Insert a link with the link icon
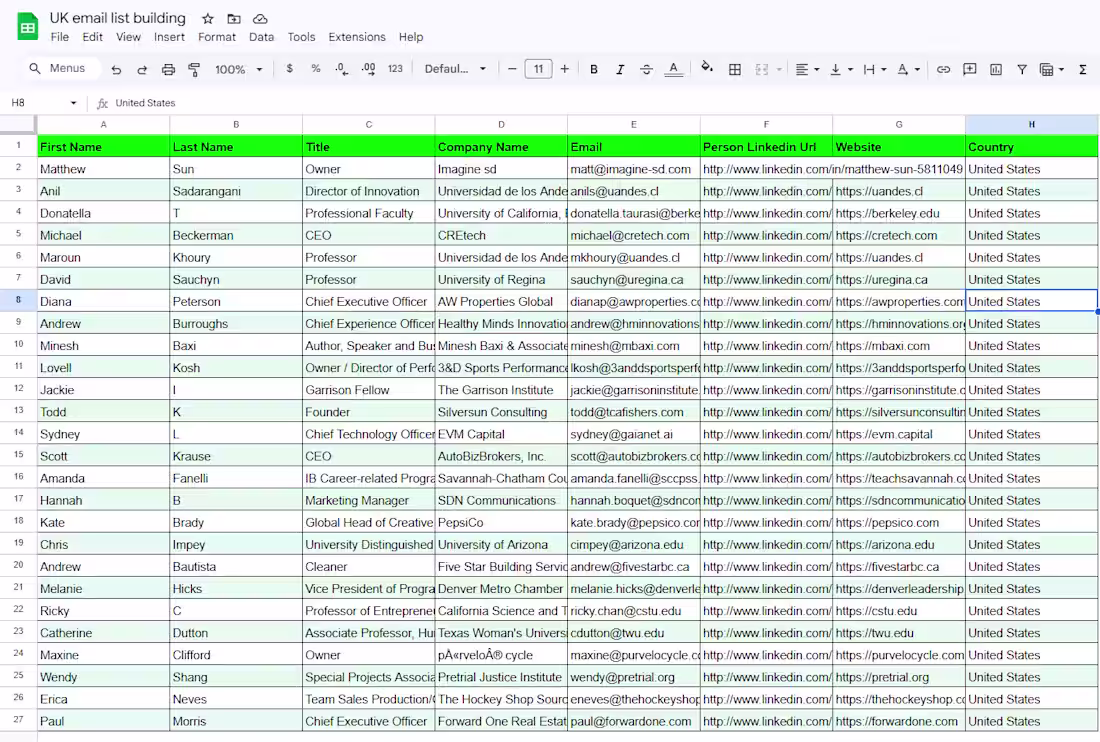This screenshot has height=742, width=1100. 943,69
